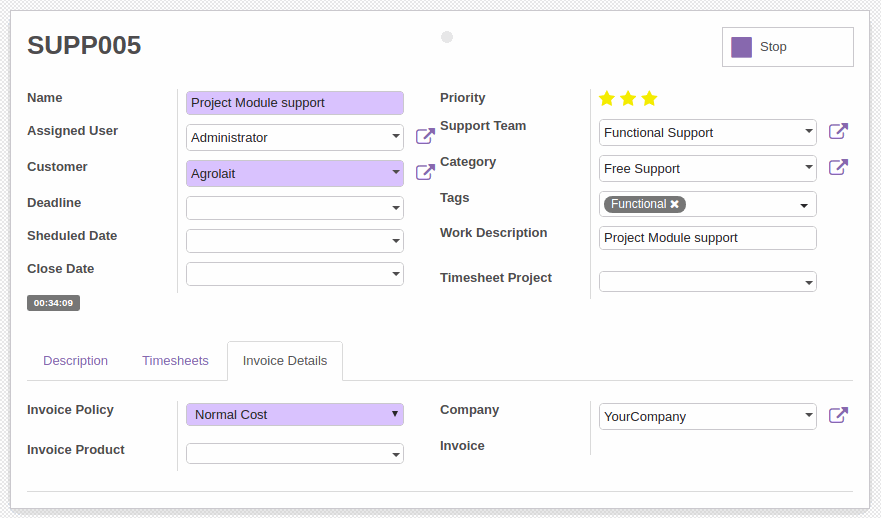Open Invoice Policy Normal Cost dropdown

click(x=295, y=415)
